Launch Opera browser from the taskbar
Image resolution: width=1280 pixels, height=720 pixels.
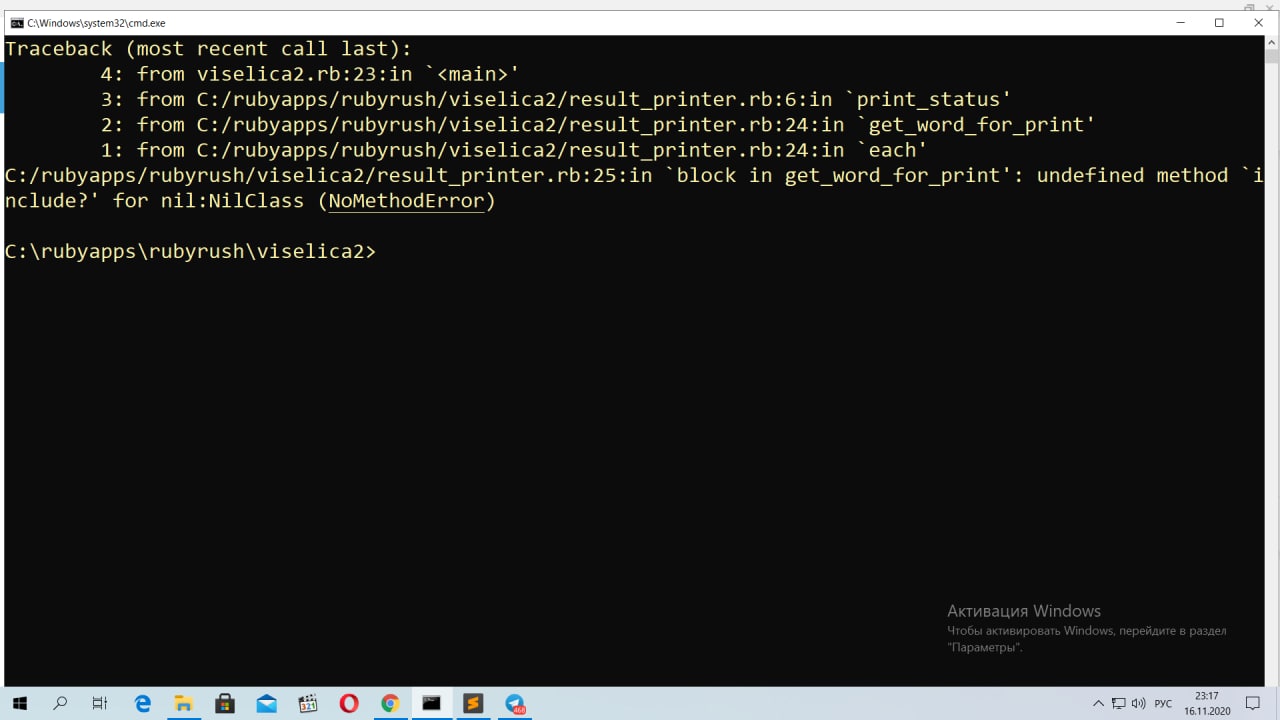(x=349, y=703)
